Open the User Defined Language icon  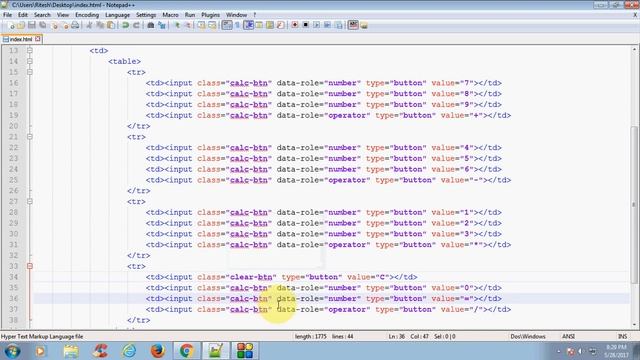pyautogui.click(x=259, y=25)
